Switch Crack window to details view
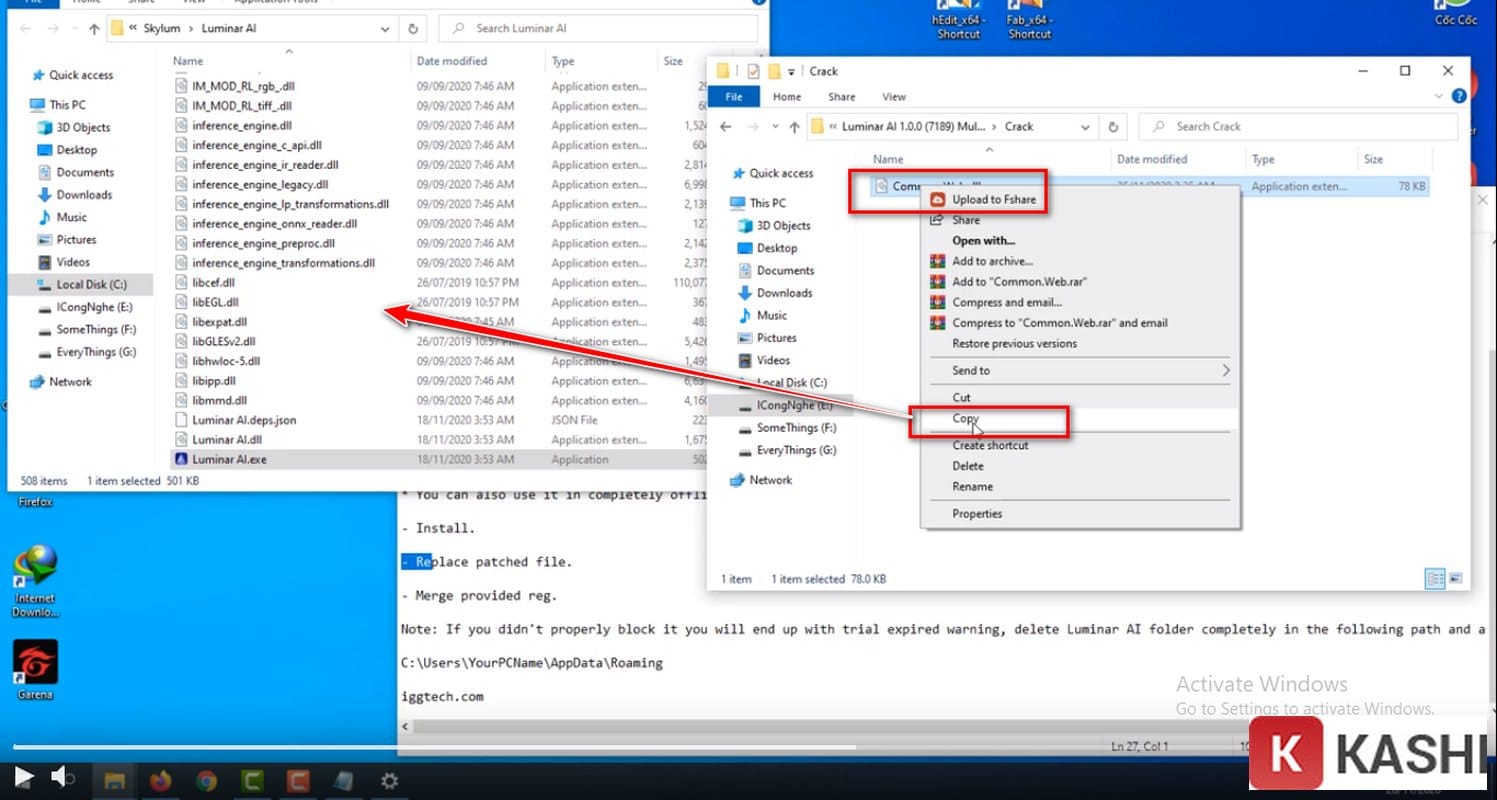Viewport: 1497px width, 800px height. pos(1433,578)
